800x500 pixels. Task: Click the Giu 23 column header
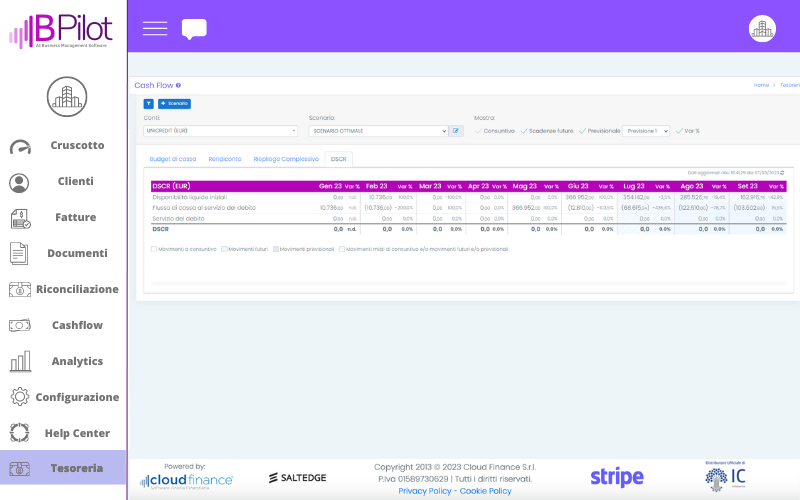pos(578,186)
